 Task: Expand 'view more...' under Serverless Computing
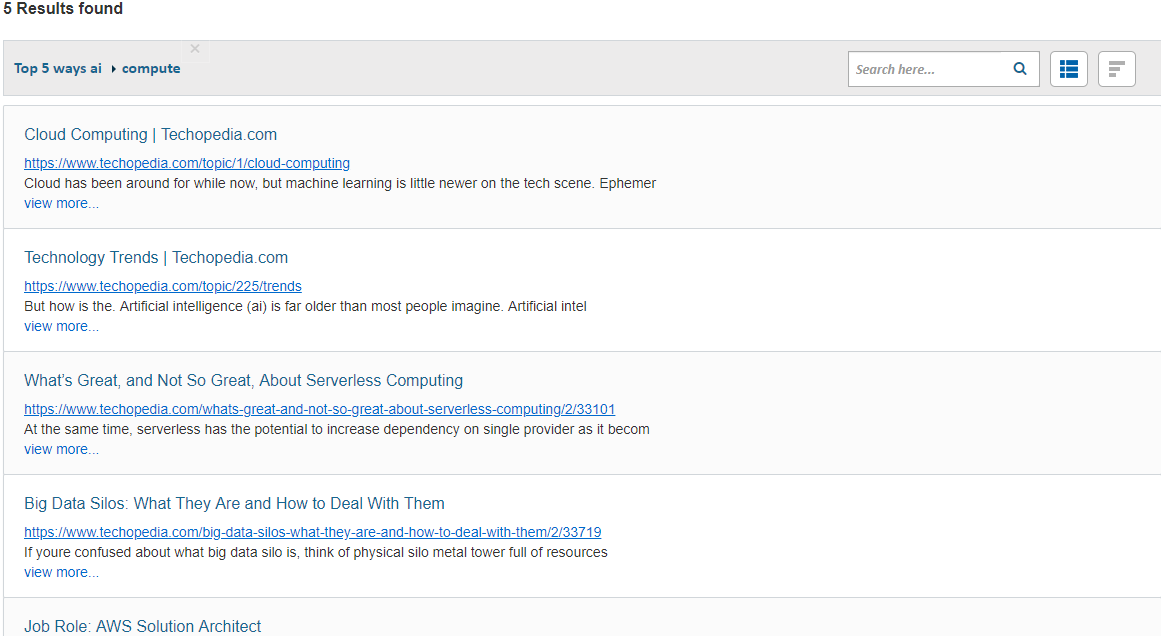[x=61, y=450]
